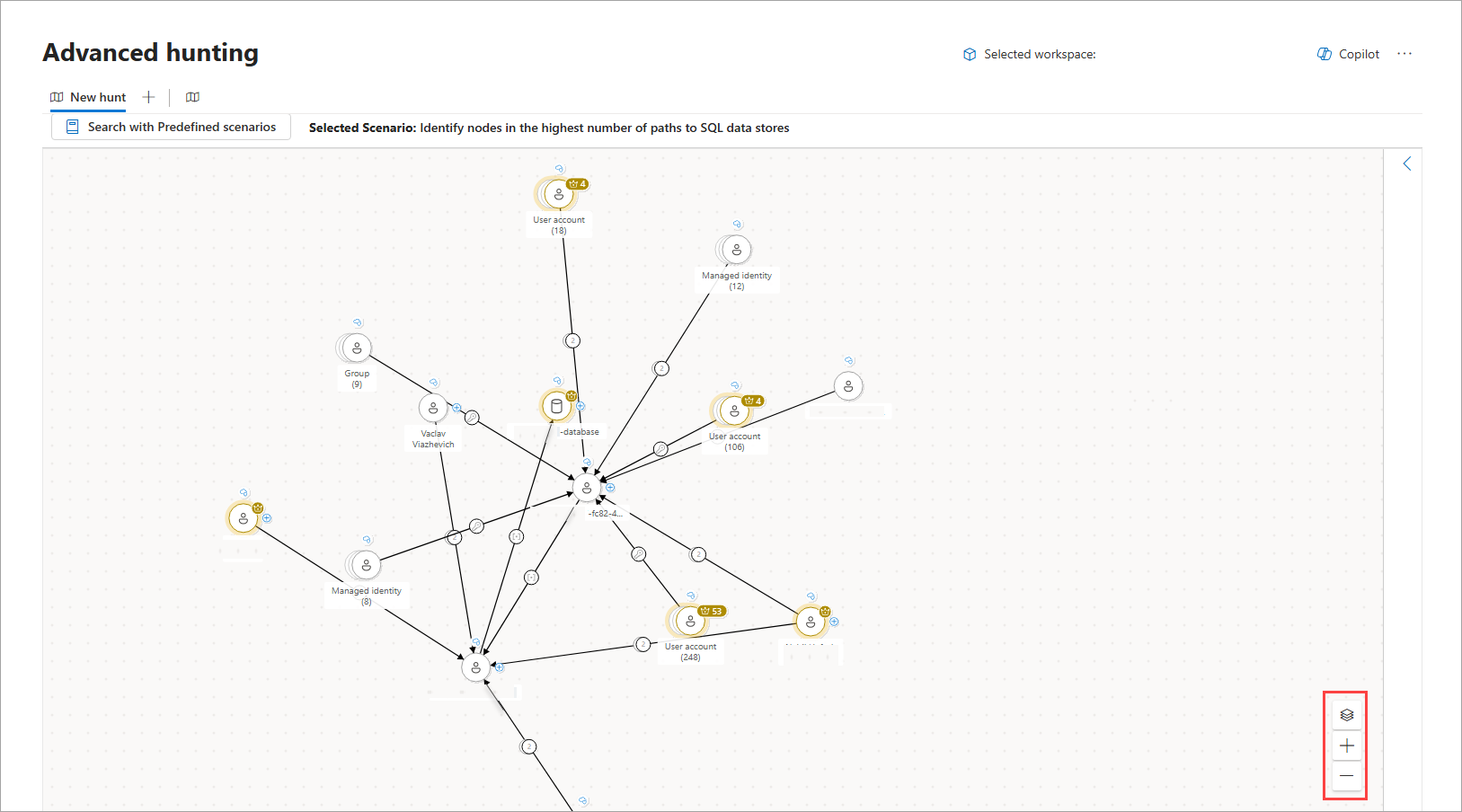The width and height of the screenshot is (1462, 812).
Task: Select the Managed identity (8) node
Action: point(366,566)
